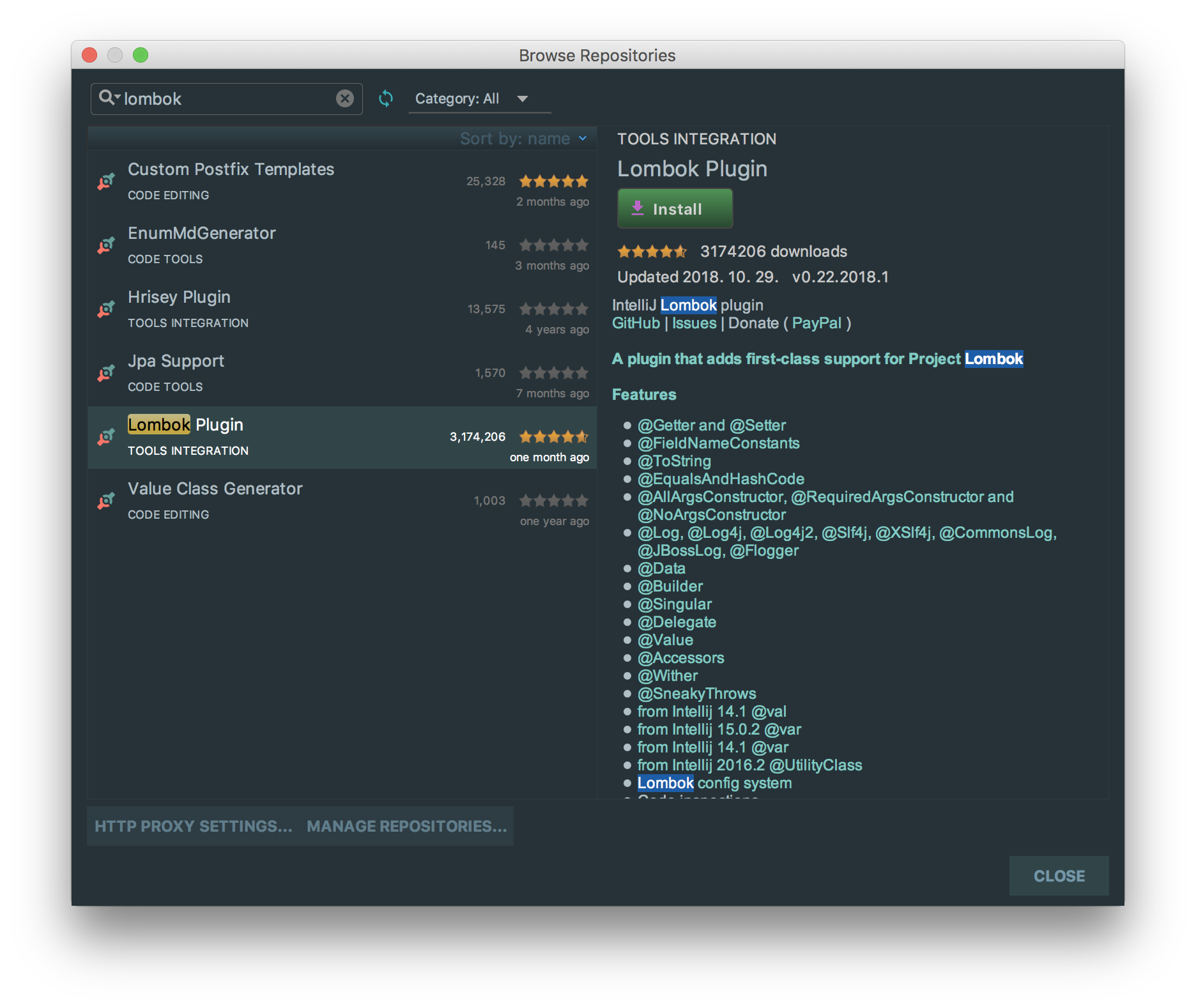Viewport: 1196px width, 1008px height.
Task: Click star rating of Value Class Generator
Action: point(553,501)
